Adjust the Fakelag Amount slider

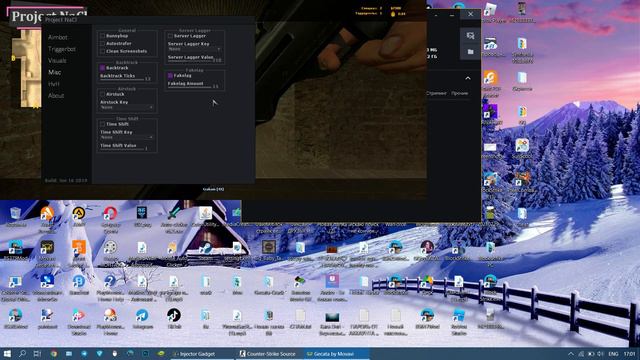190,87
